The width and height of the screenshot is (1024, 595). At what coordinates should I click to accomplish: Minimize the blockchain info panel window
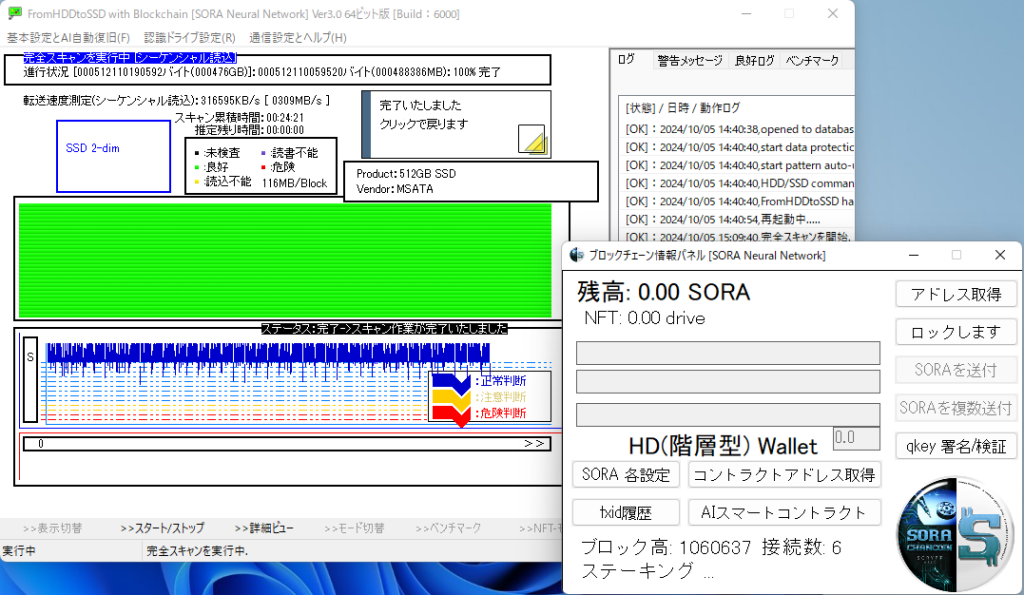914,255
